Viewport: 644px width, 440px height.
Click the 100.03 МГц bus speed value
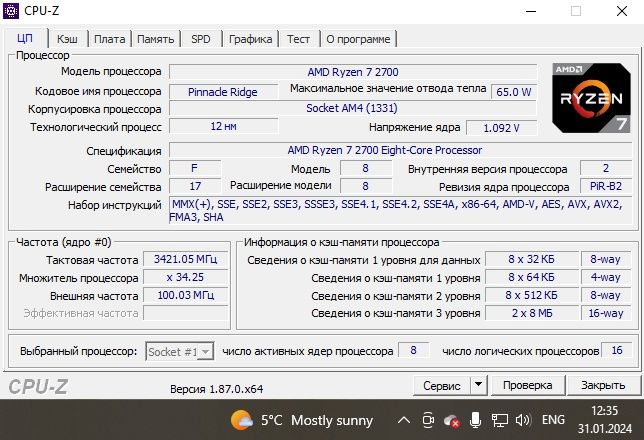click(186, 295)
